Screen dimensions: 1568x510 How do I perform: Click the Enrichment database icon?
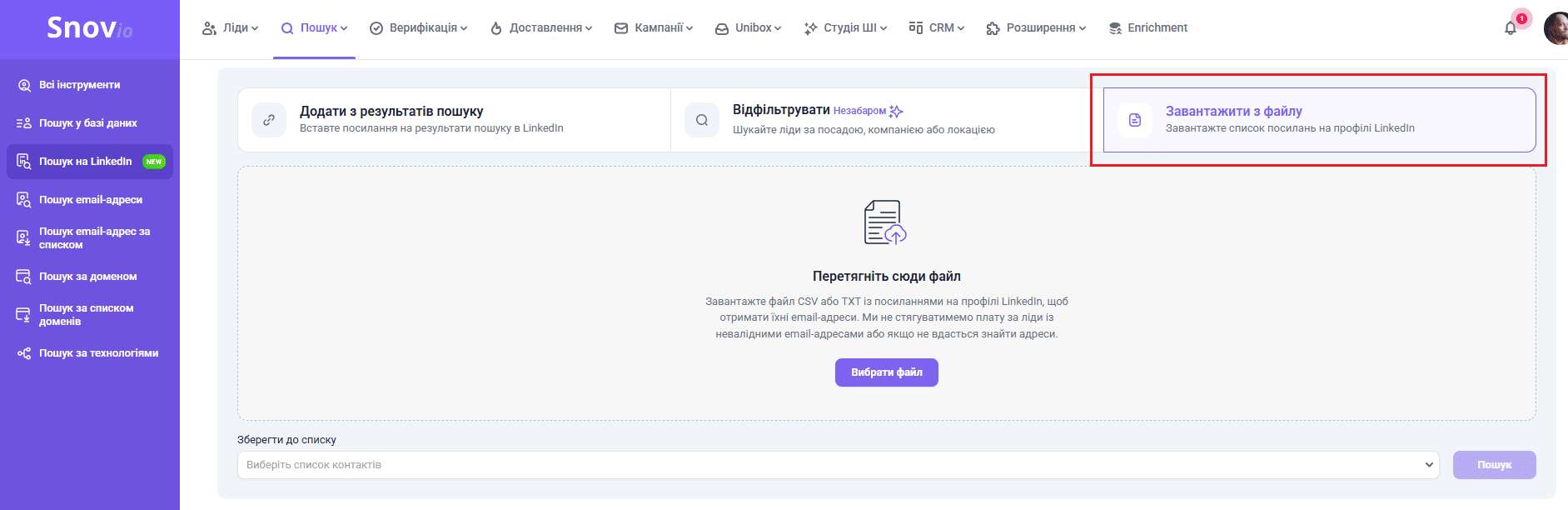pyautogui.click(x=1115, y=28)
